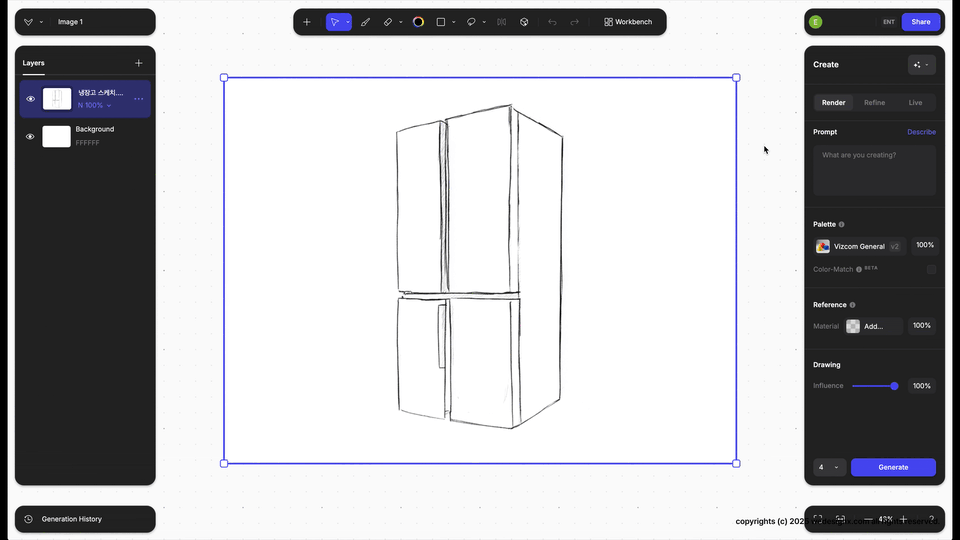Open the Workbench view
The width and height of the screenshot is (960, 540).
point(628,22)
